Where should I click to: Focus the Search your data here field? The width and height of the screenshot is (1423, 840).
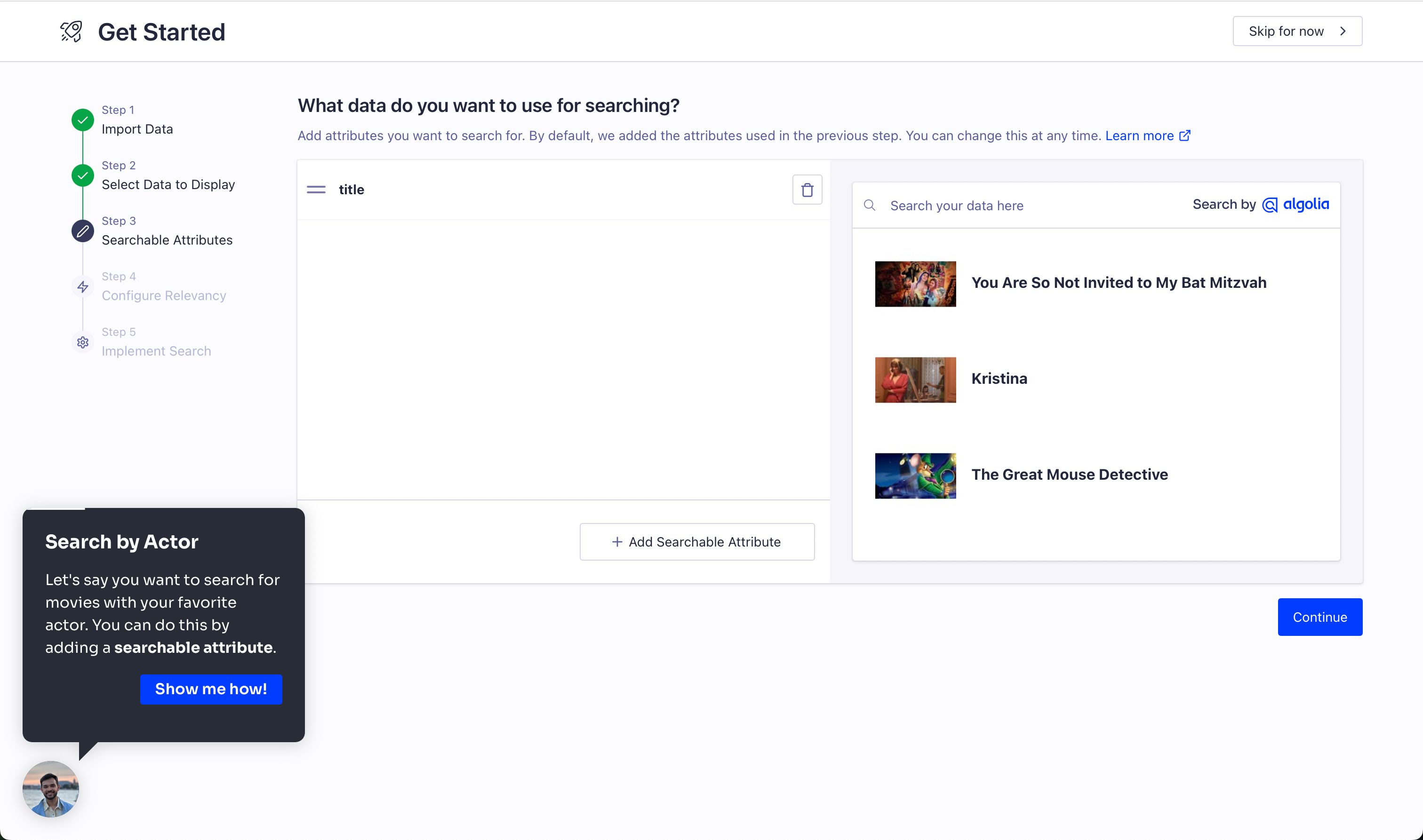(1019, 206)
